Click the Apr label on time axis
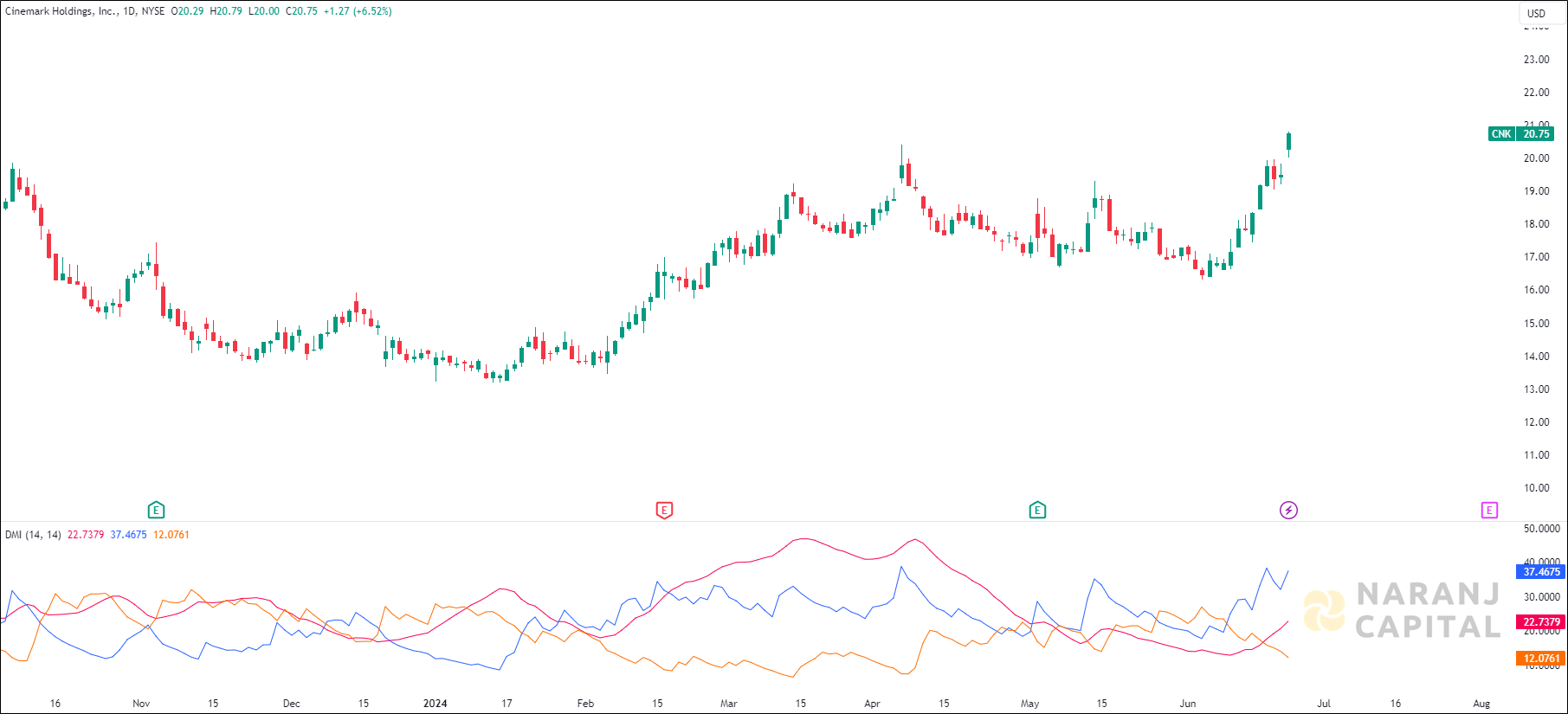 click(x=872, y=704)
